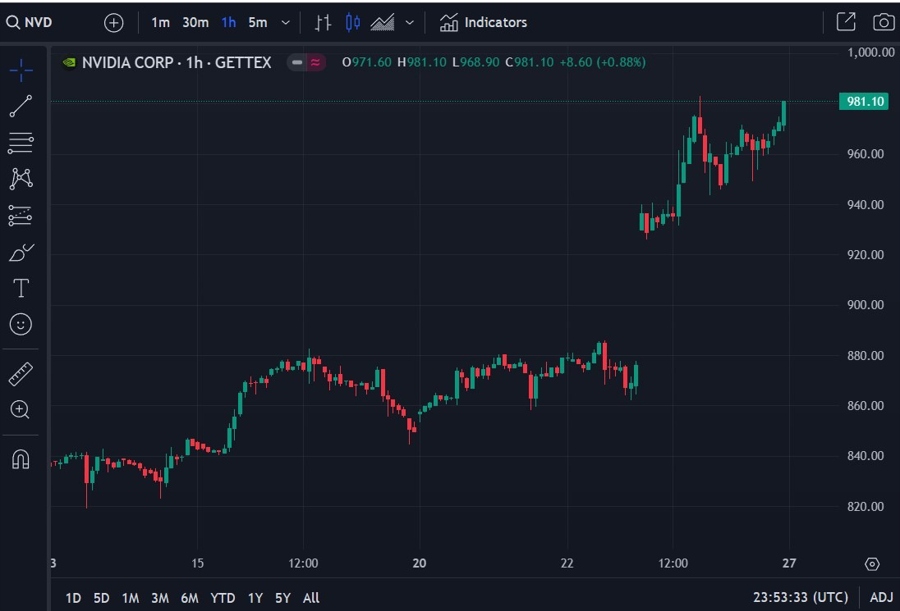Select the forecasting and measurement tool
This screenshot has width=900, height=611.
(x=20, y=215)
